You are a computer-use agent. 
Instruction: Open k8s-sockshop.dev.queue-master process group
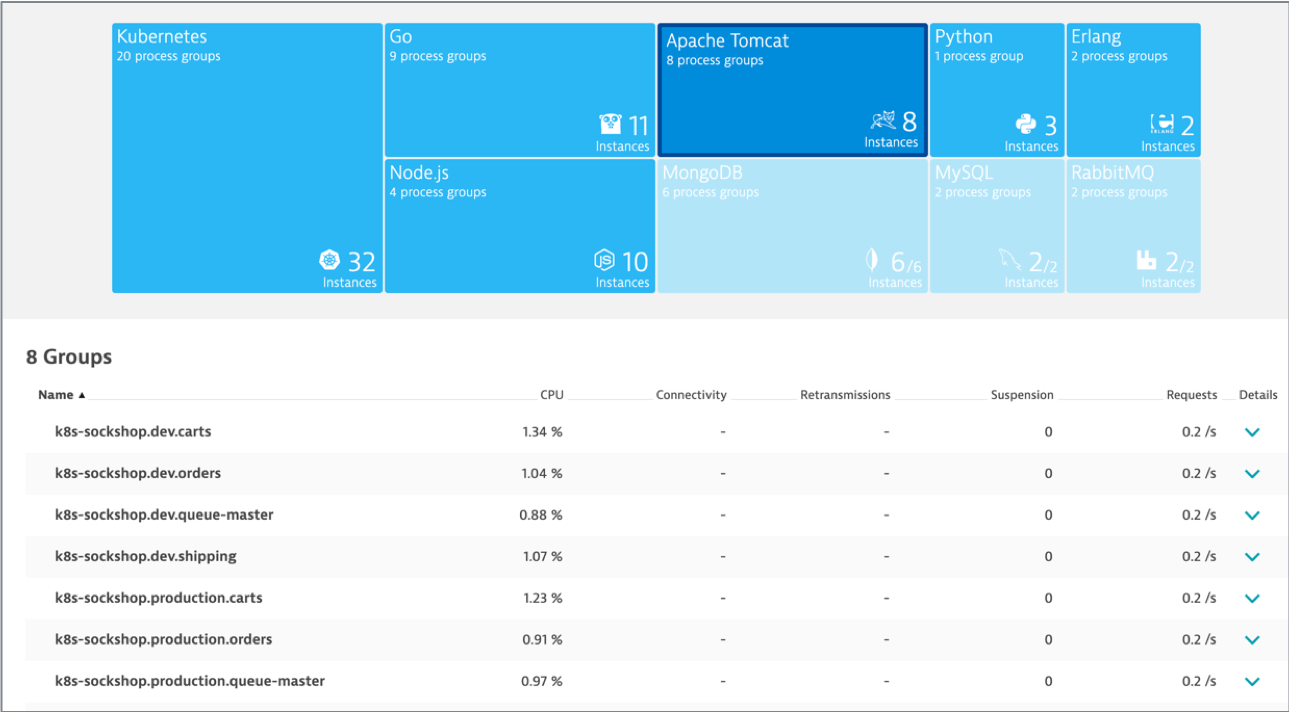pos(164,515)
